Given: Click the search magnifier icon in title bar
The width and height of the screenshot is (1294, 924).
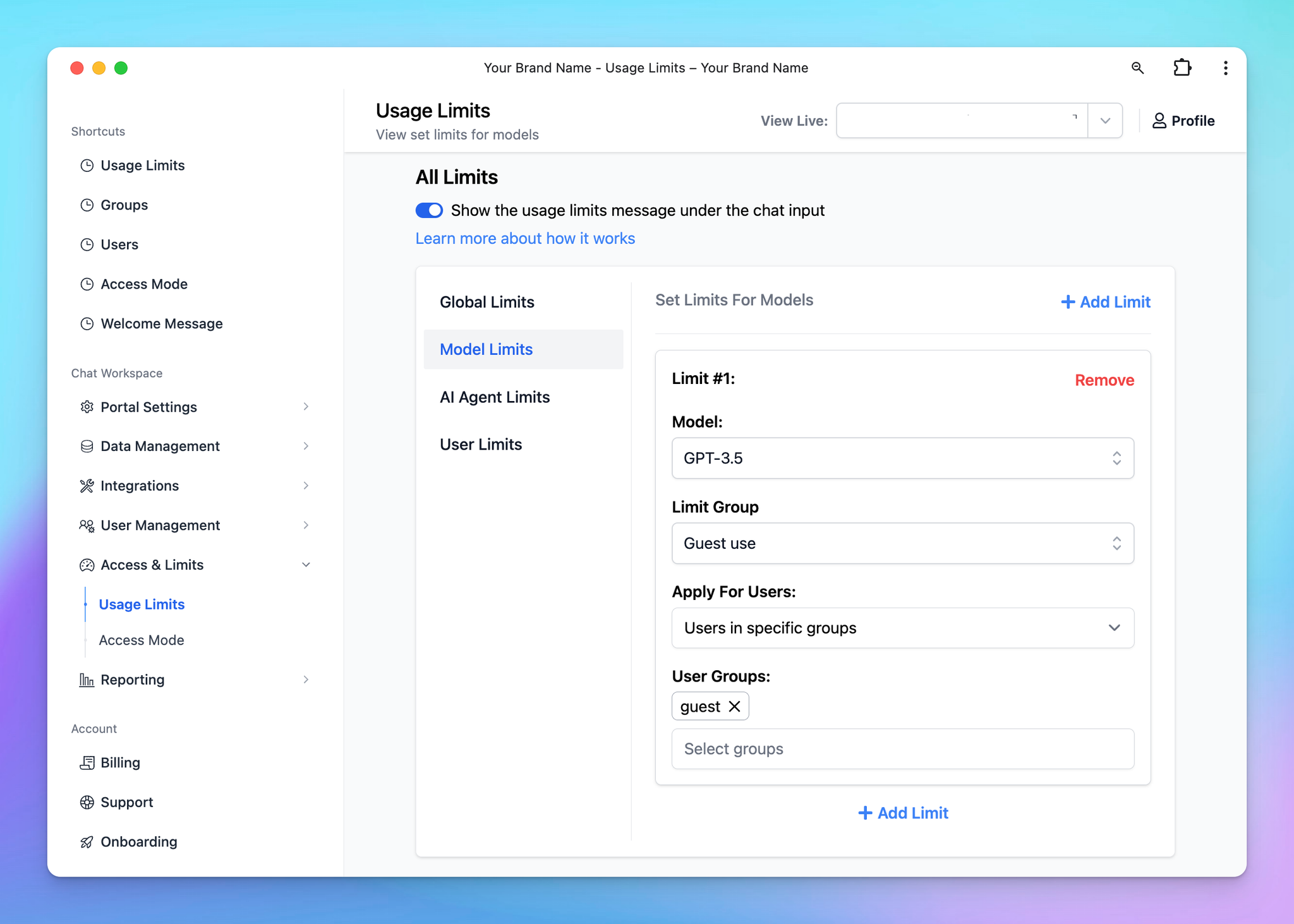Looking at the screenshot, I should [x=1137, y=68].
